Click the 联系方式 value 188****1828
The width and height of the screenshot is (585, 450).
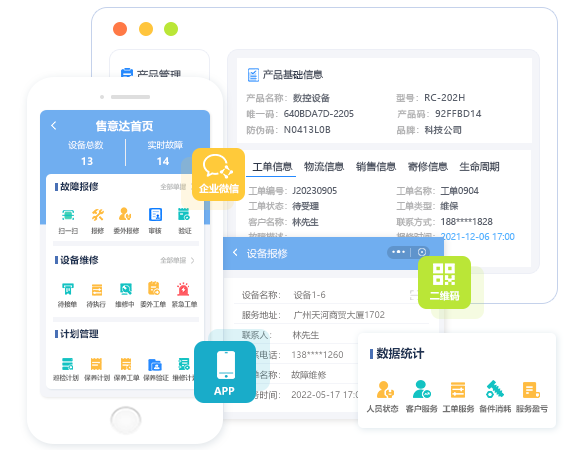pyautogui.click(x=467, y=222)
